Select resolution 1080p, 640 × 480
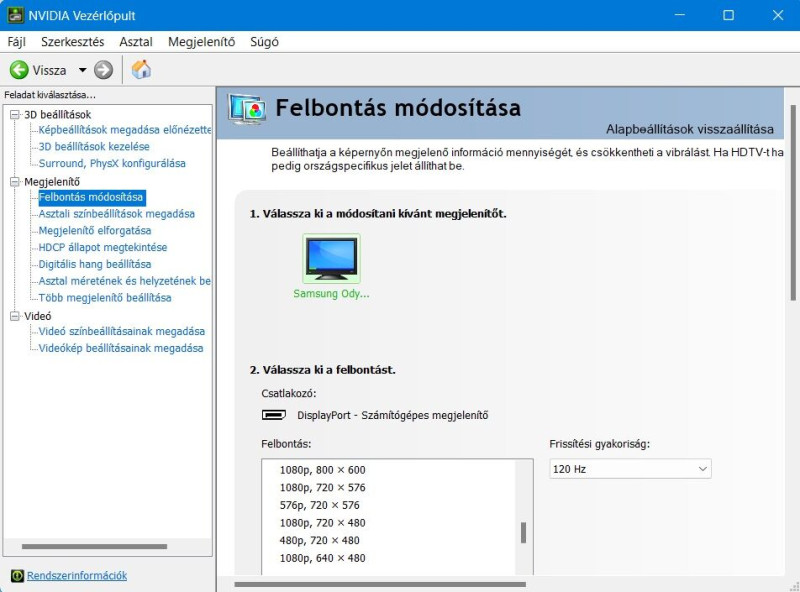The image size is (800, 592). 322,558
